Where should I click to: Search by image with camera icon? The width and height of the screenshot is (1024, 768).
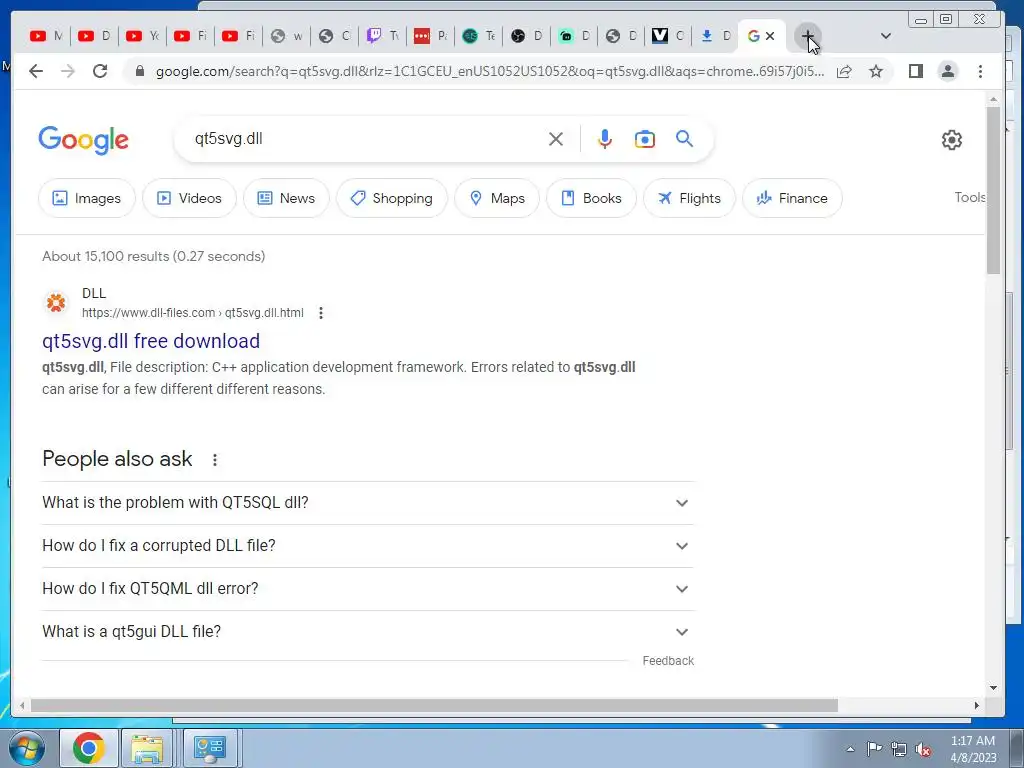645,139
